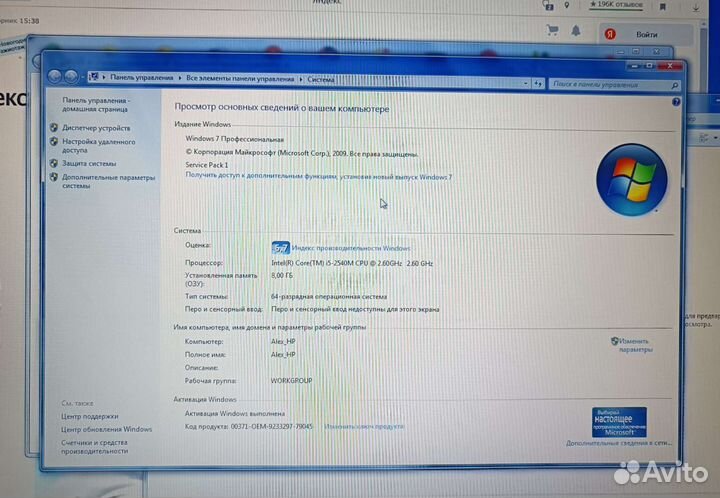Screen dimensions: 720x498
Task: Select Service Pack 1 text
Action: pos(207,165)
